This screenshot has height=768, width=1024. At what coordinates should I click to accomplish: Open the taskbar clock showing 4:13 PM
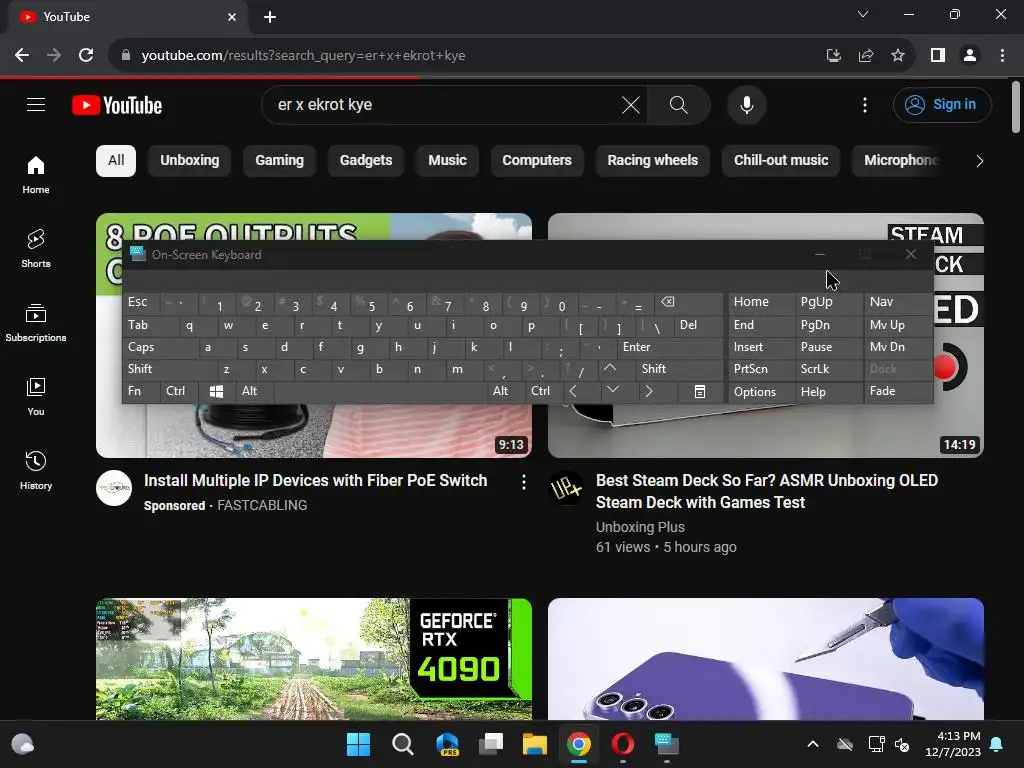(x=953, y=744)
